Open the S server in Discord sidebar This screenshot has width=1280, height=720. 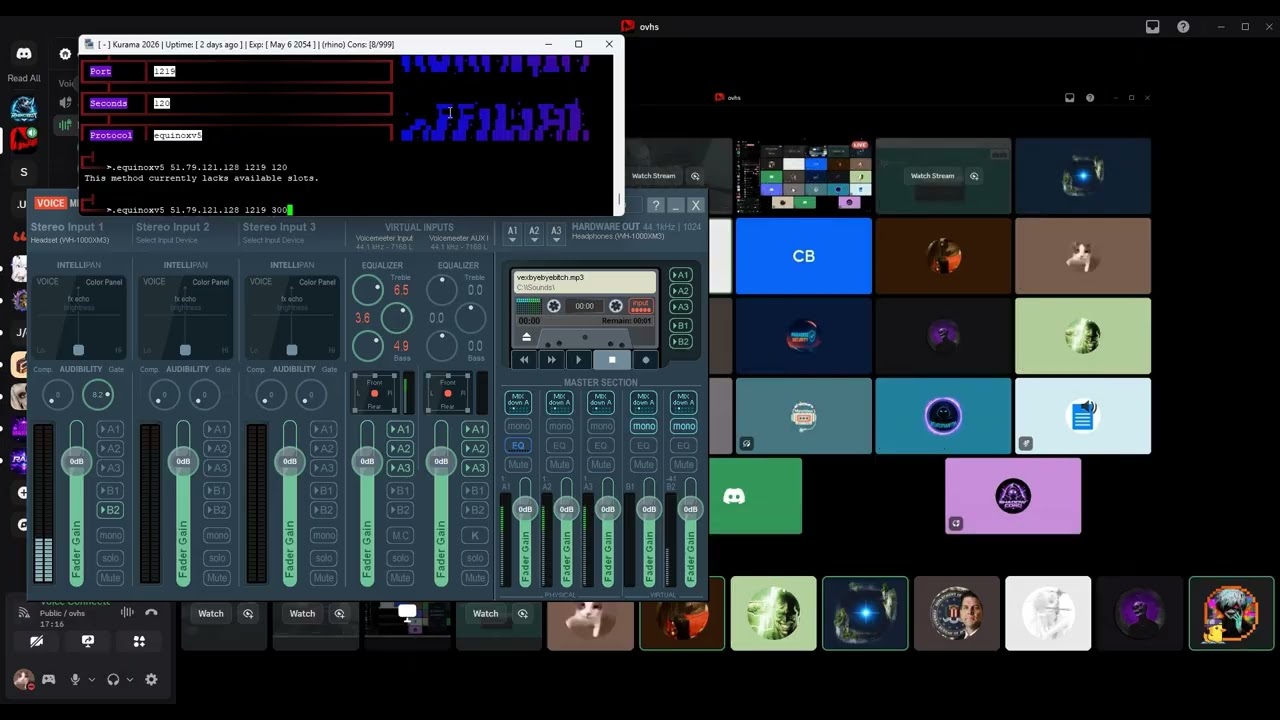click(24, 172)
